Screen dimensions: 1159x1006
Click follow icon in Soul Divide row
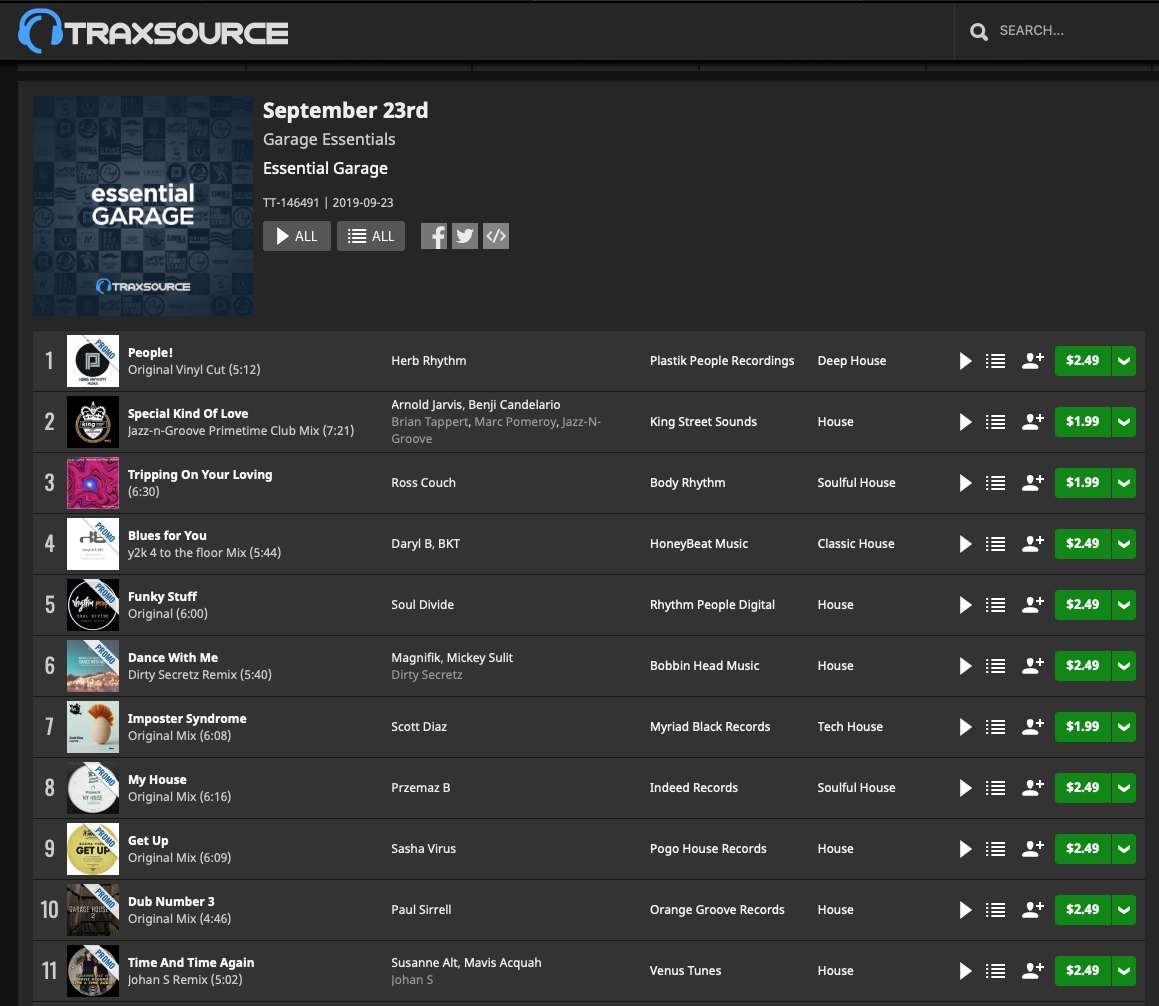[x=1033, y=605]
